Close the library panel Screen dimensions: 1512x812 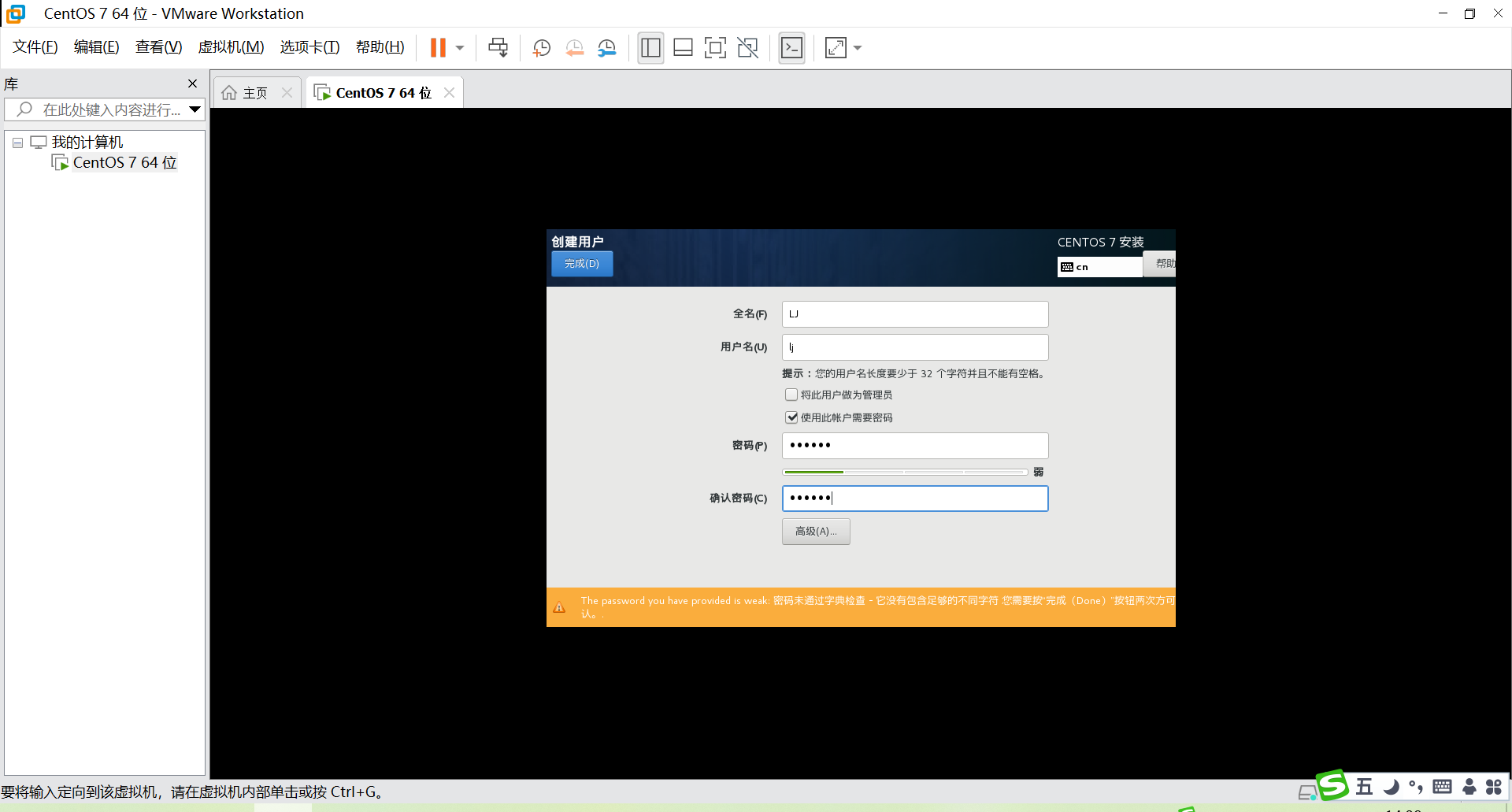coord(192,83)
